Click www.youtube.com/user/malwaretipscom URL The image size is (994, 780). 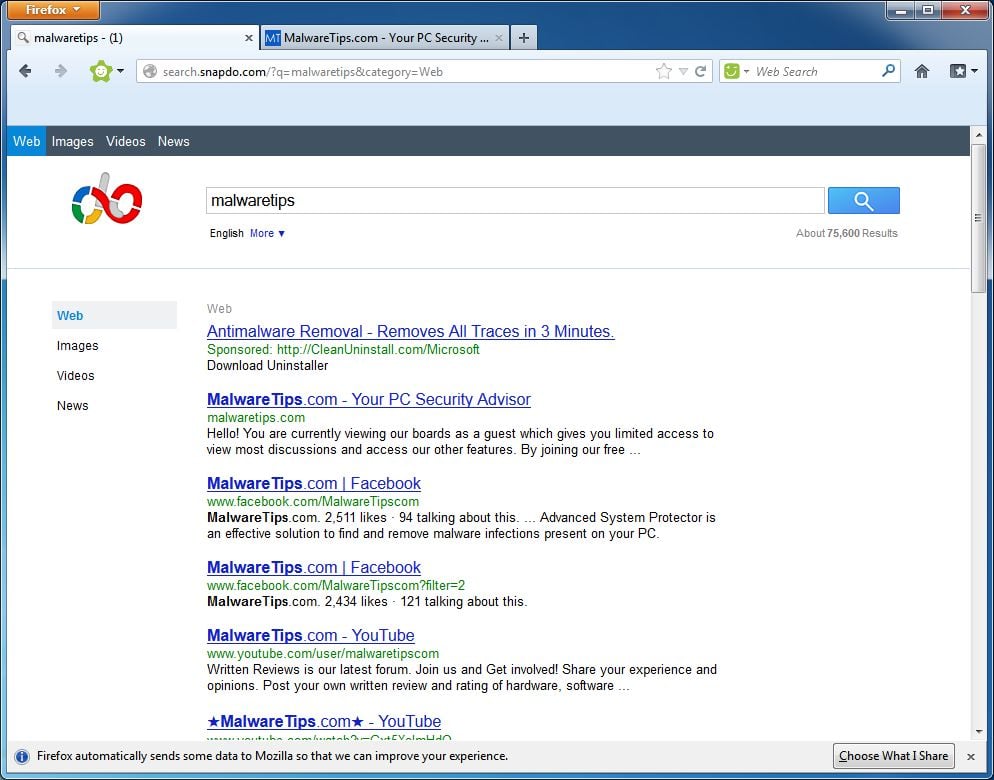pos(323,654)
